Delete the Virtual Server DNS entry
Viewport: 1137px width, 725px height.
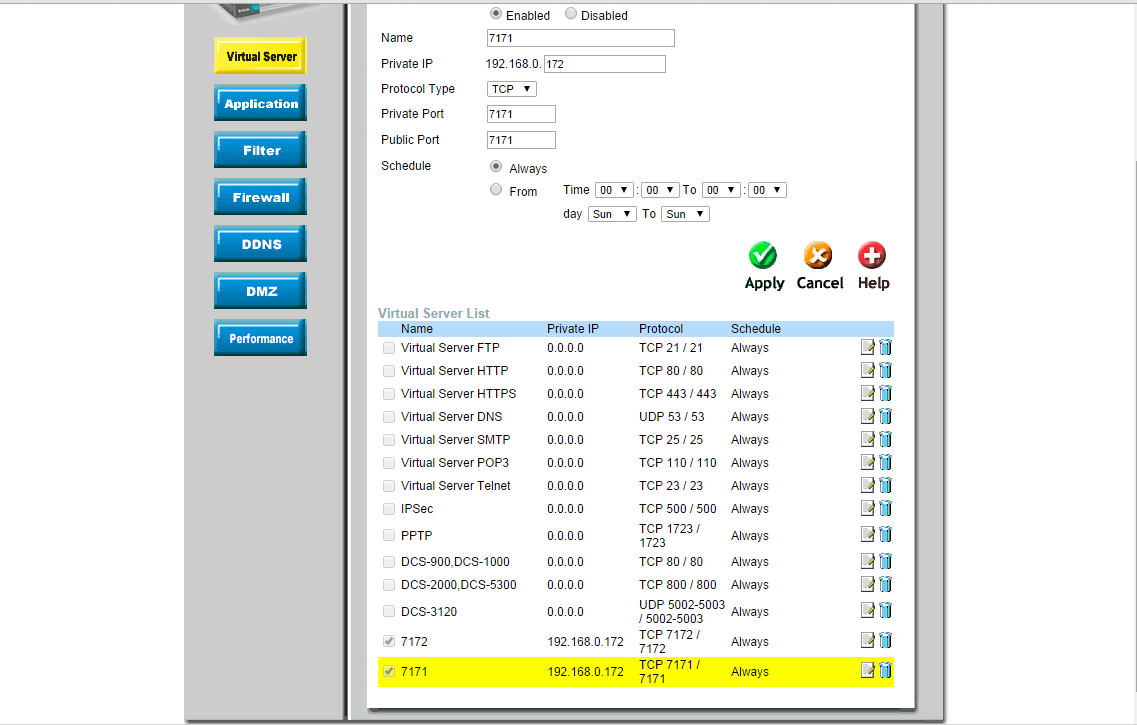[885, 417]
